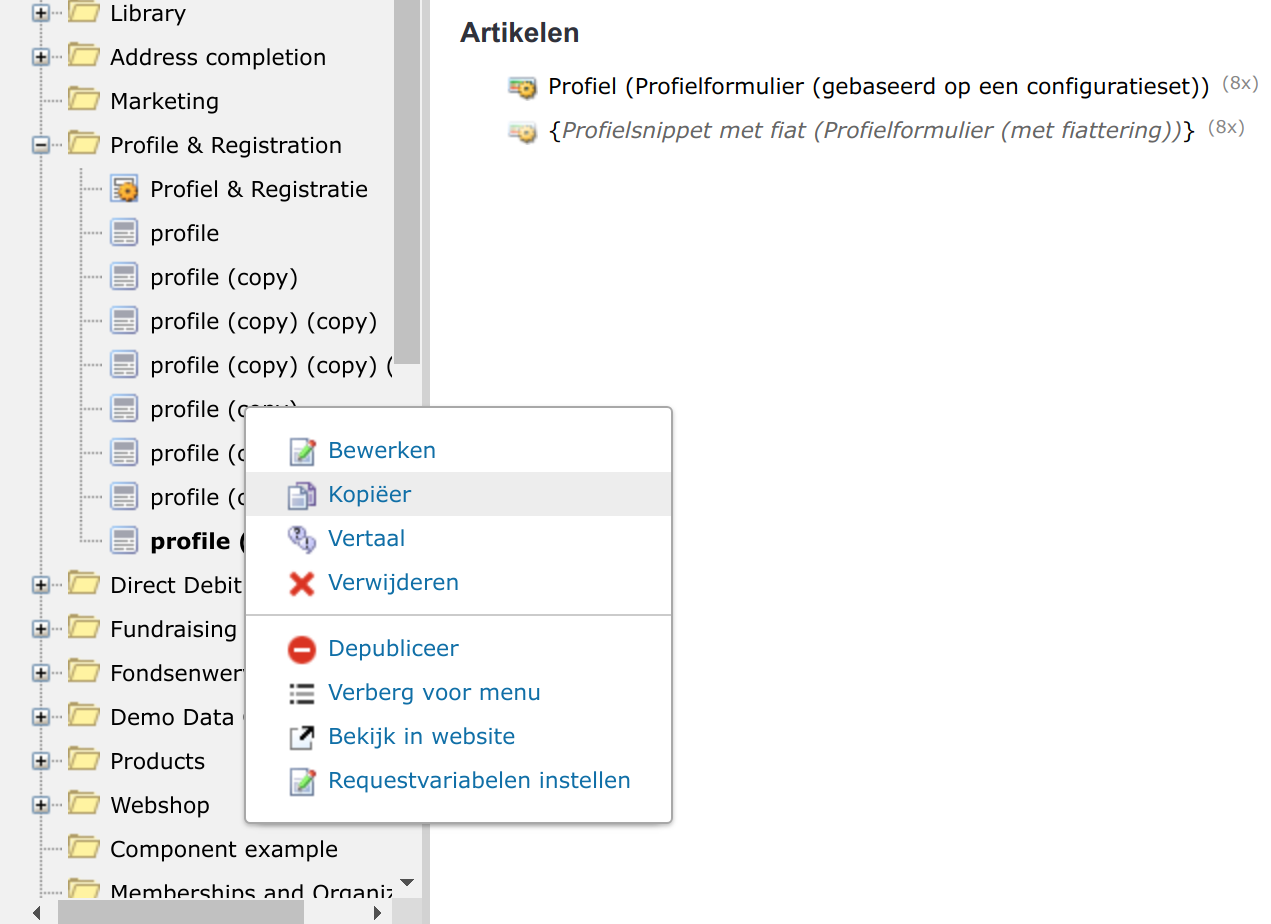Click the Profiel article icon under Artikelen
Viewport: 1271px width, 924px height.
pyautogui.click(x=522, y=87)
